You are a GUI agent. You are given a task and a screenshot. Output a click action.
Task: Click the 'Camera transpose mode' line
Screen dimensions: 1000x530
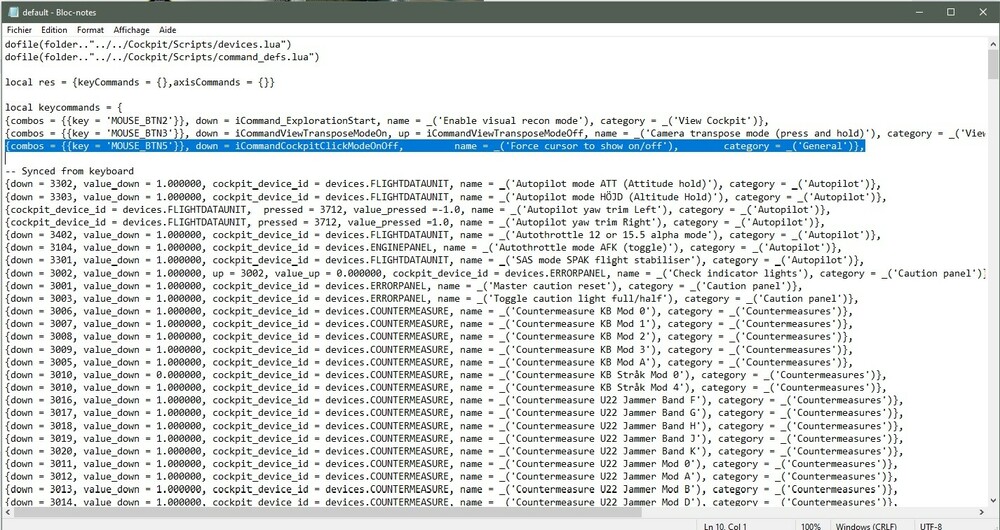496,133
